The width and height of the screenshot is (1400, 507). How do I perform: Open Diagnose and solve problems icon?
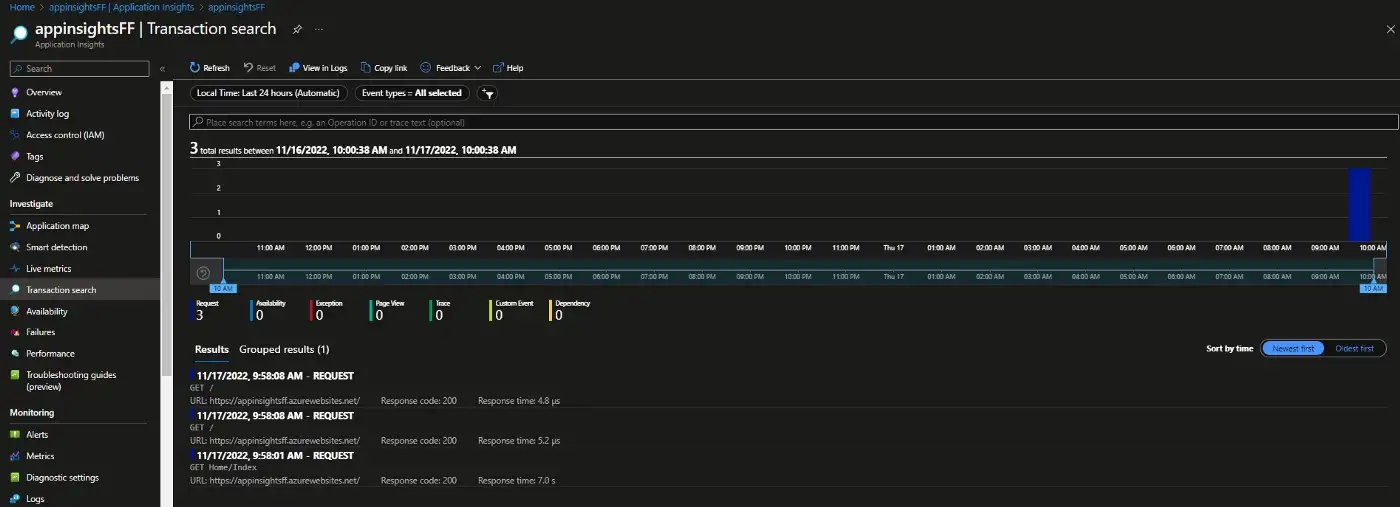[15, 178]
